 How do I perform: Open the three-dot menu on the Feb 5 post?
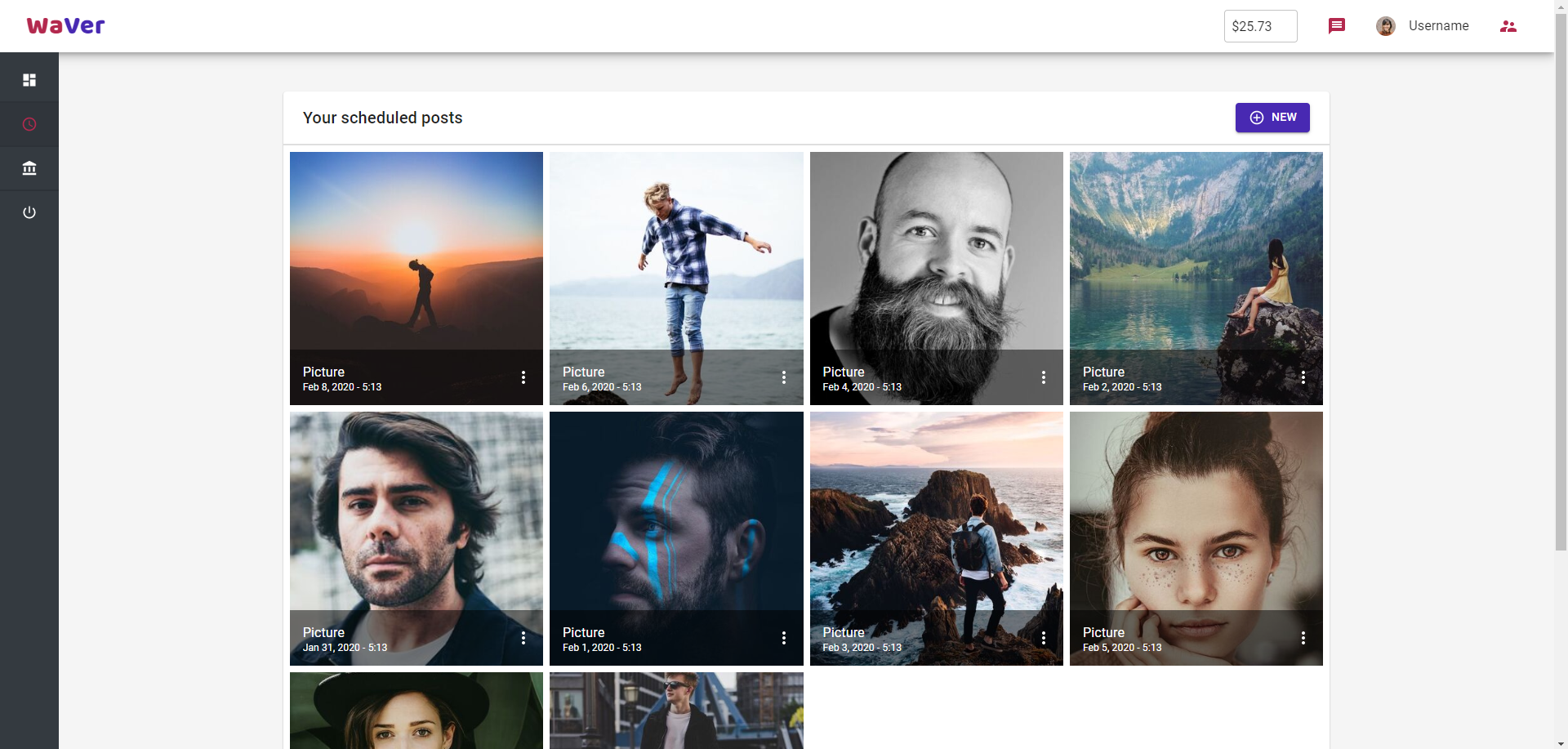coord(1303,638)
